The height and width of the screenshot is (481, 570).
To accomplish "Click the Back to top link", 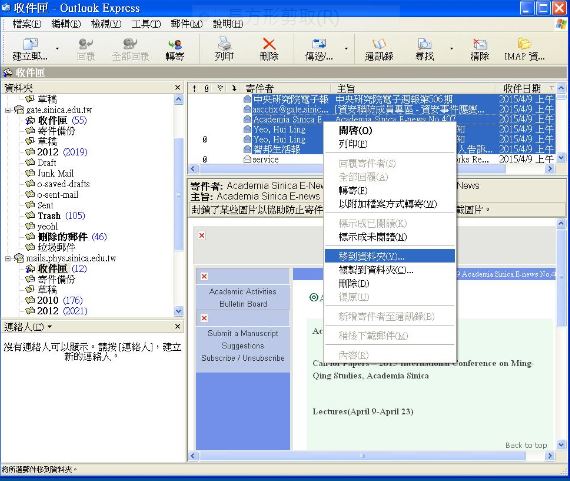I will [526, 445].
